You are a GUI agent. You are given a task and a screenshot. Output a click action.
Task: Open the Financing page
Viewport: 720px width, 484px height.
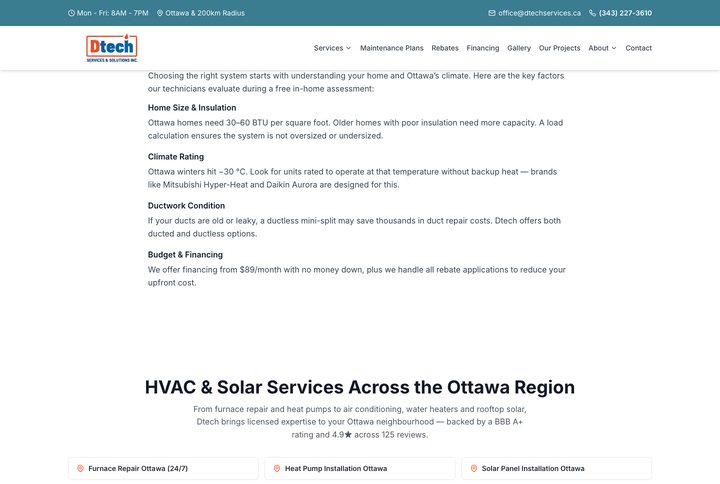pos(483,48)
